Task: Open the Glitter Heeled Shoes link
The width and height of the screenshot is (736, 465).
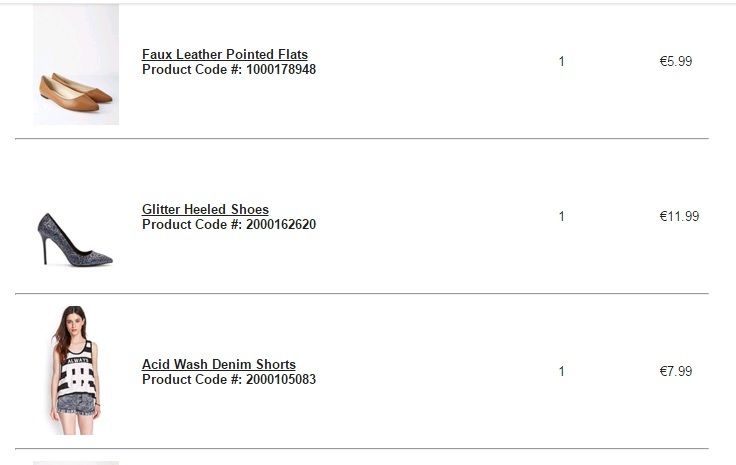Action: [205, 209]
